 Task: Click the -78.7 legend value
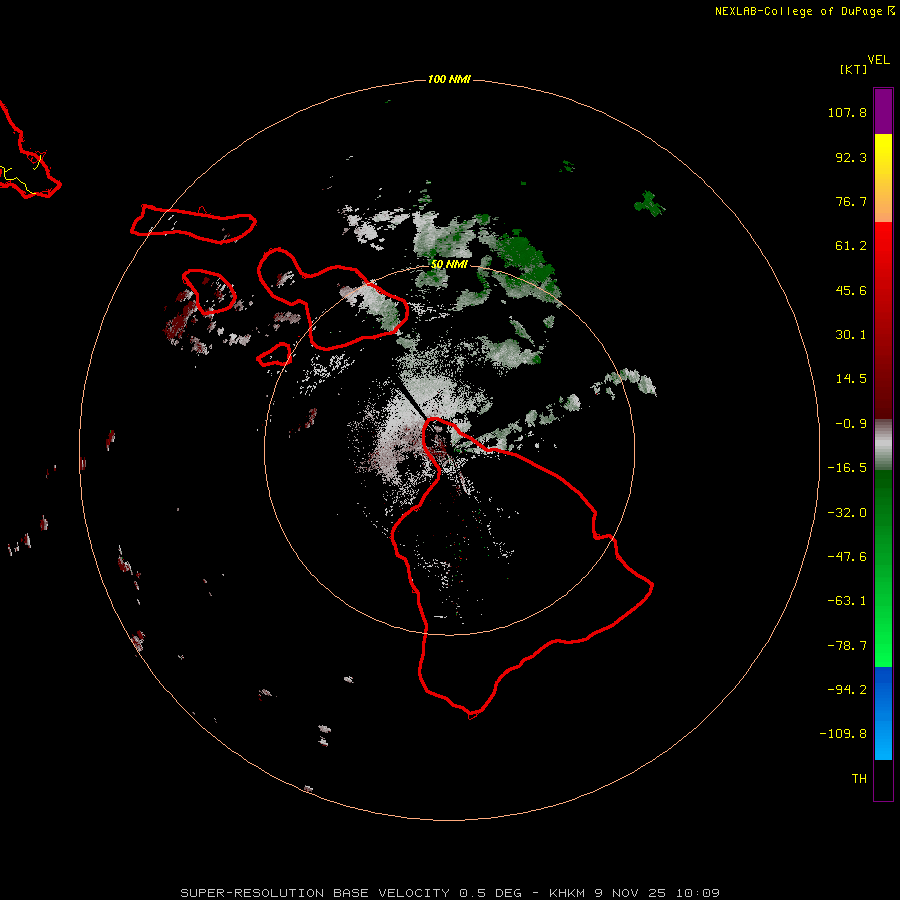(x=847, y=646)
